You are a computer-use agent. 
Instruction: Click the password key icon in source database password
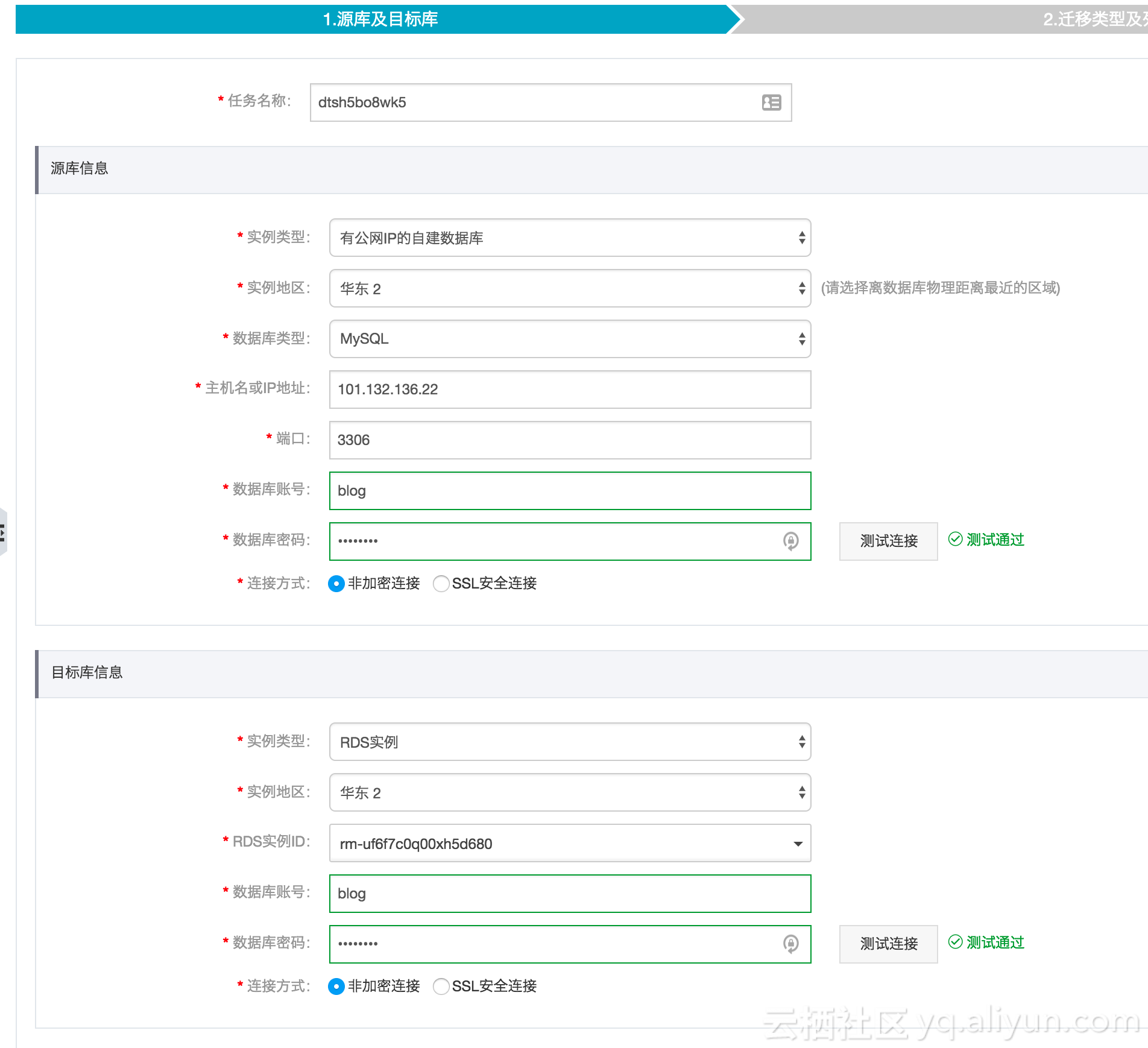pyautogui.click(x=790, y=541)
